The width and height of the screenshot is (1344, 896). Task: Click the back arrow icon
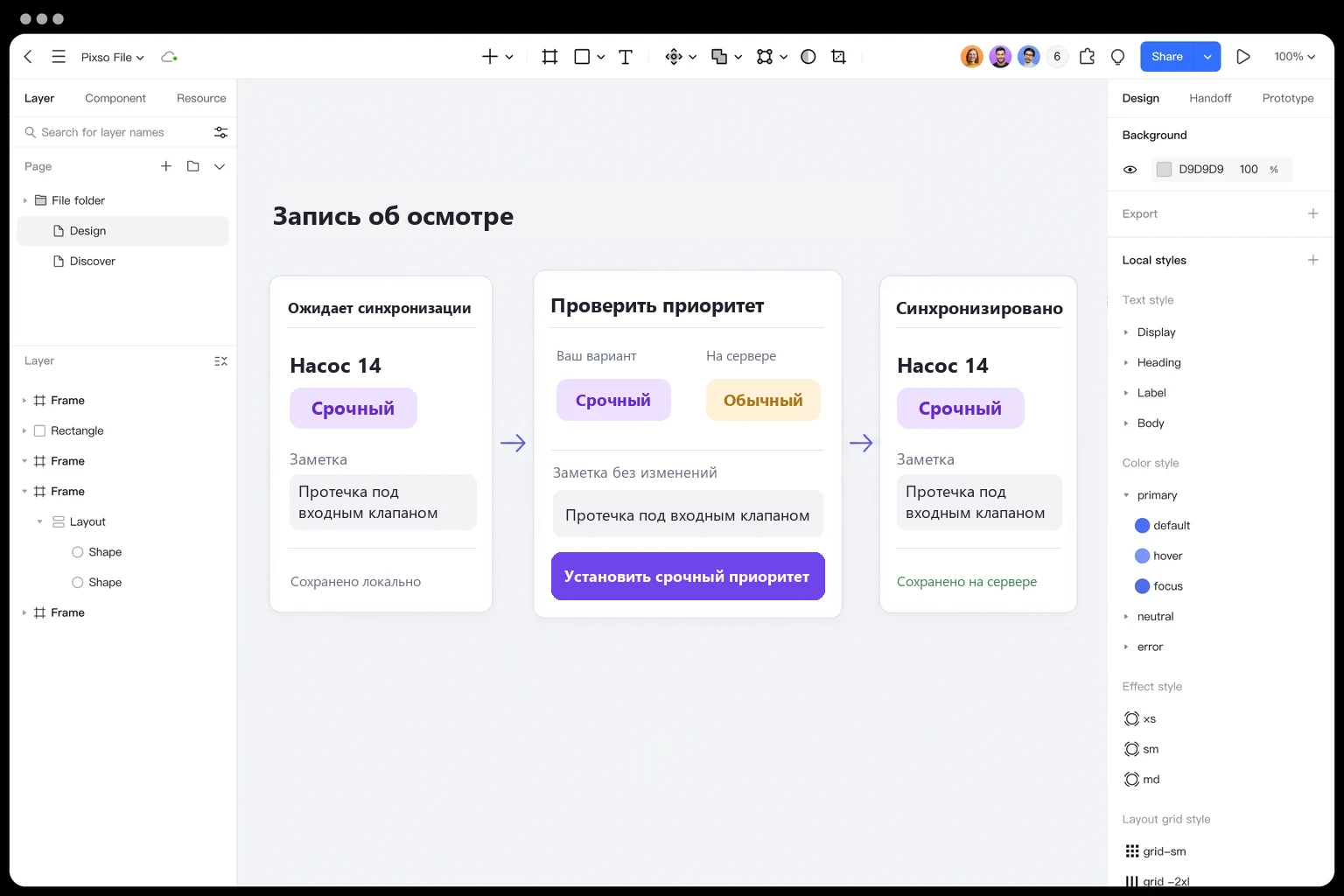pyautogui.click(x=28, y=57)
